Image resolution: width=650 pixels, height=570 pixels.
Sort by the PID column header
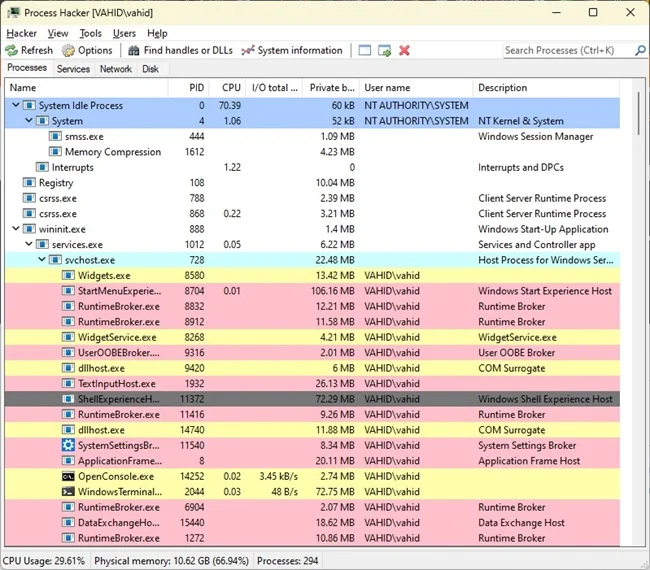coord(196,88)
